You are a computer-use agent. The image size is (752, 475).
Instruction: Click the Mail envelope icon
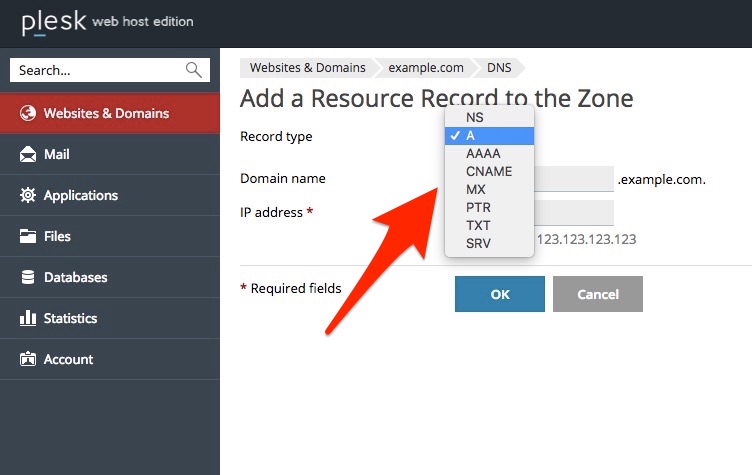[28, 154]
